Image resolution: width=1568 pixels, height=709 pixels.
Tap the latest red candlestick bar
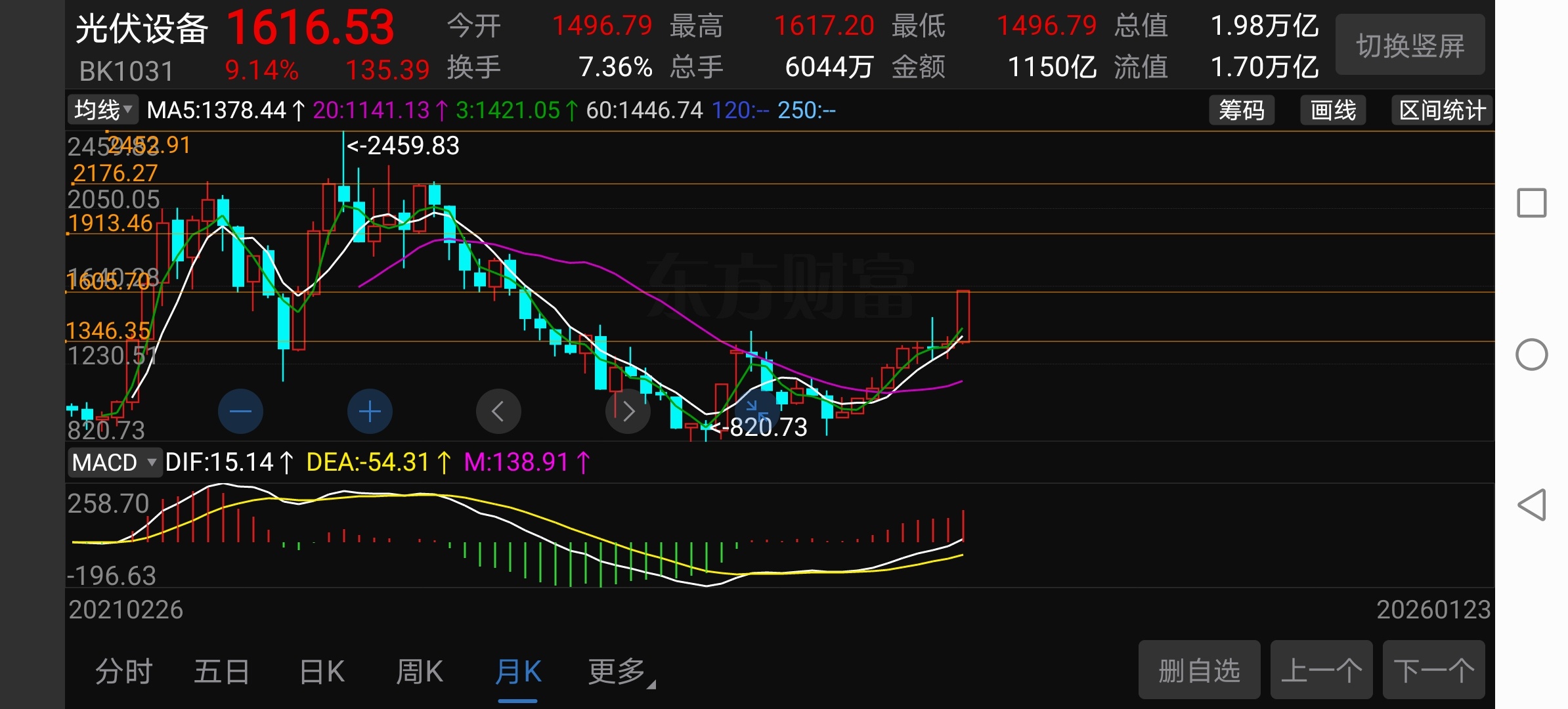pyautogui.click(x=963, y=316)
